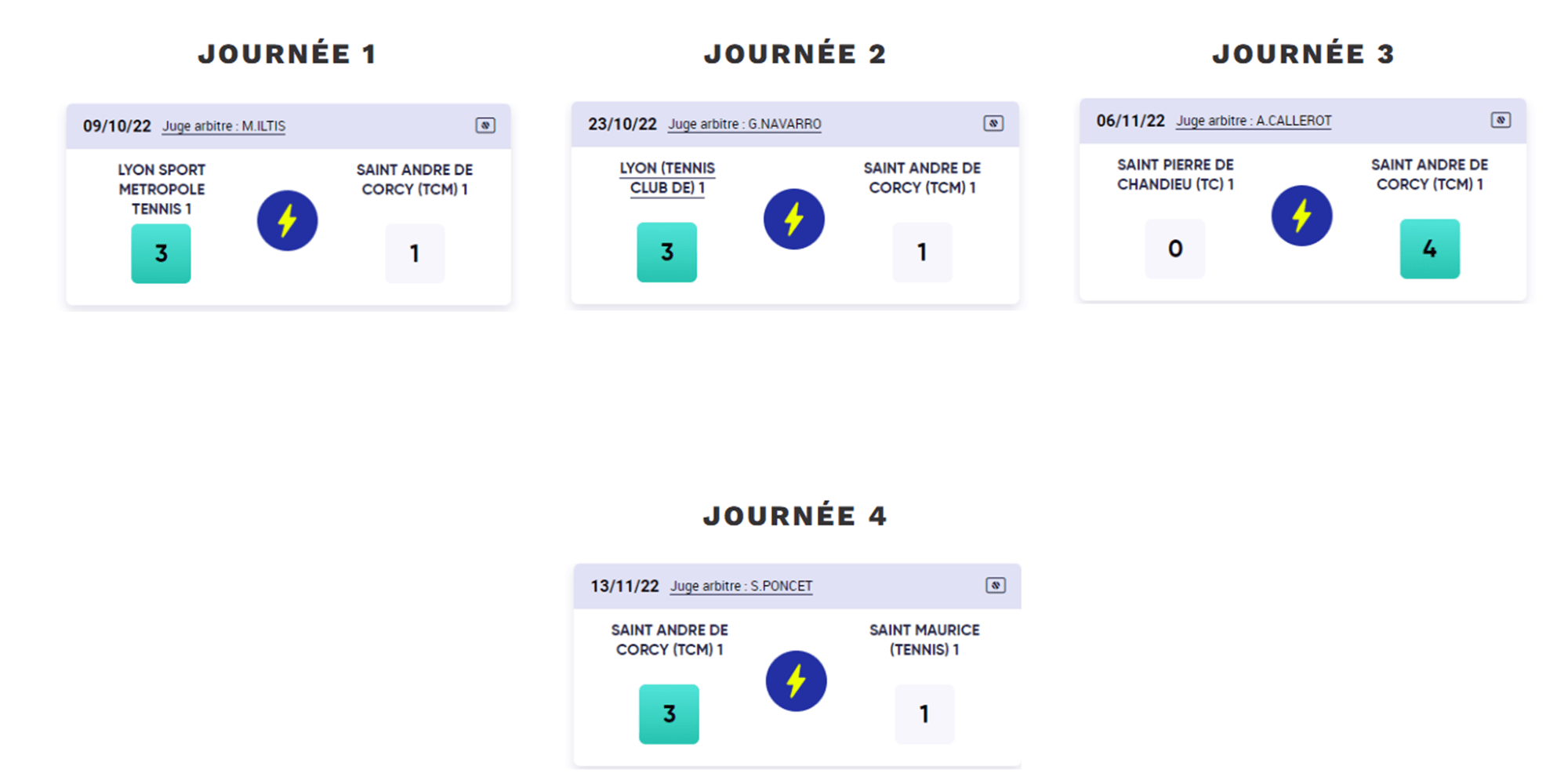Click the JOURNÉE 4 heading
The image size is (1568, 784).
795,516
